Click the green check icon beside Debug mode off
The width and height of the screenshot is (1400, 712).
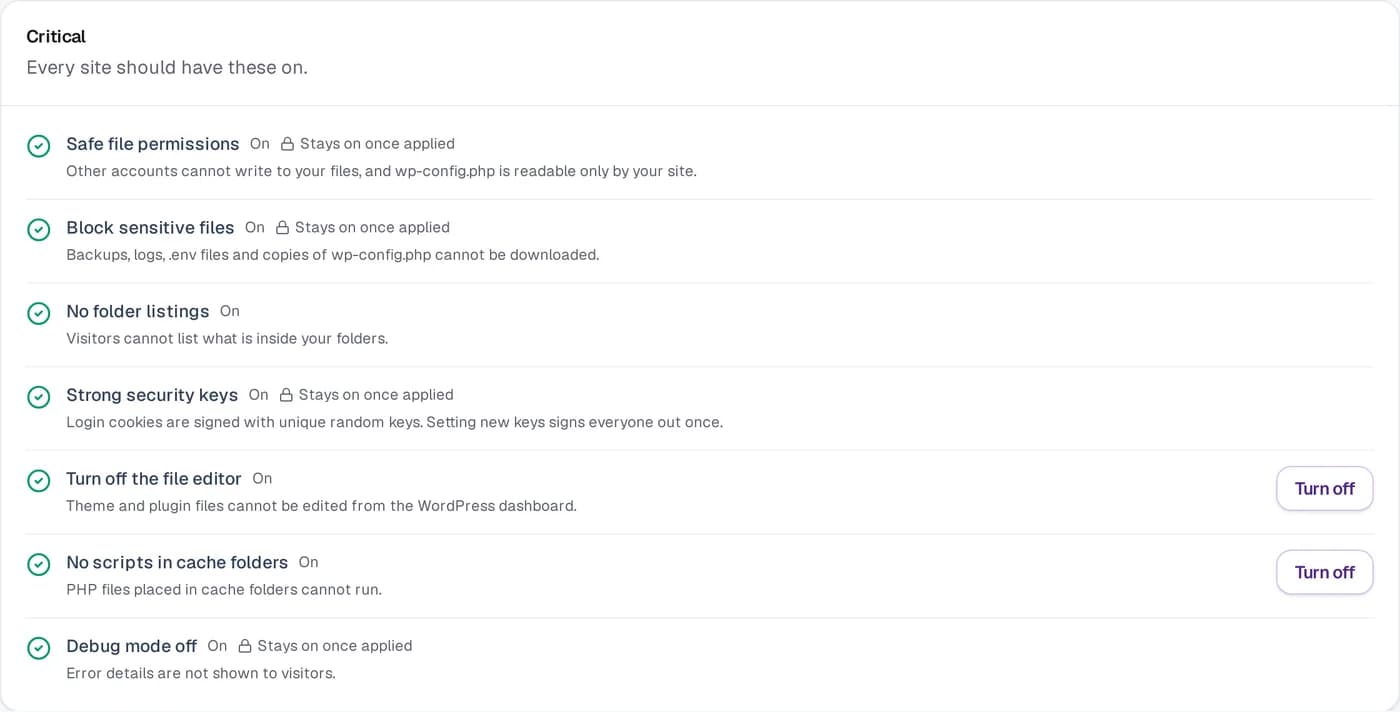[x=38, y=648]
